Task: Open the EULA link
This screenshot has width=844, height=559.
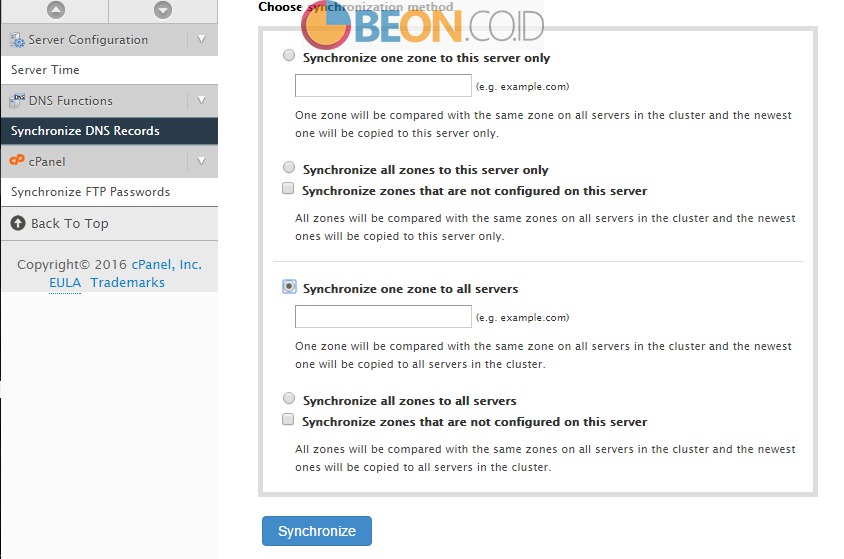Action: (65, 282)
